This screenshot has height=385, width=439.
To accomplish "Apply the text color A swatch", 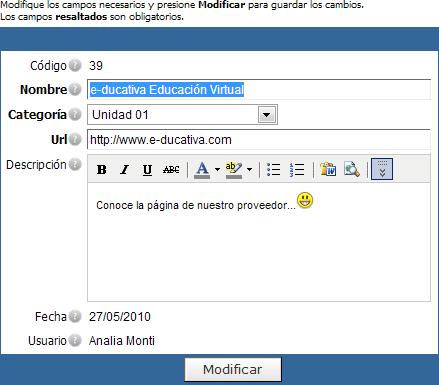I will coord(202,170).
